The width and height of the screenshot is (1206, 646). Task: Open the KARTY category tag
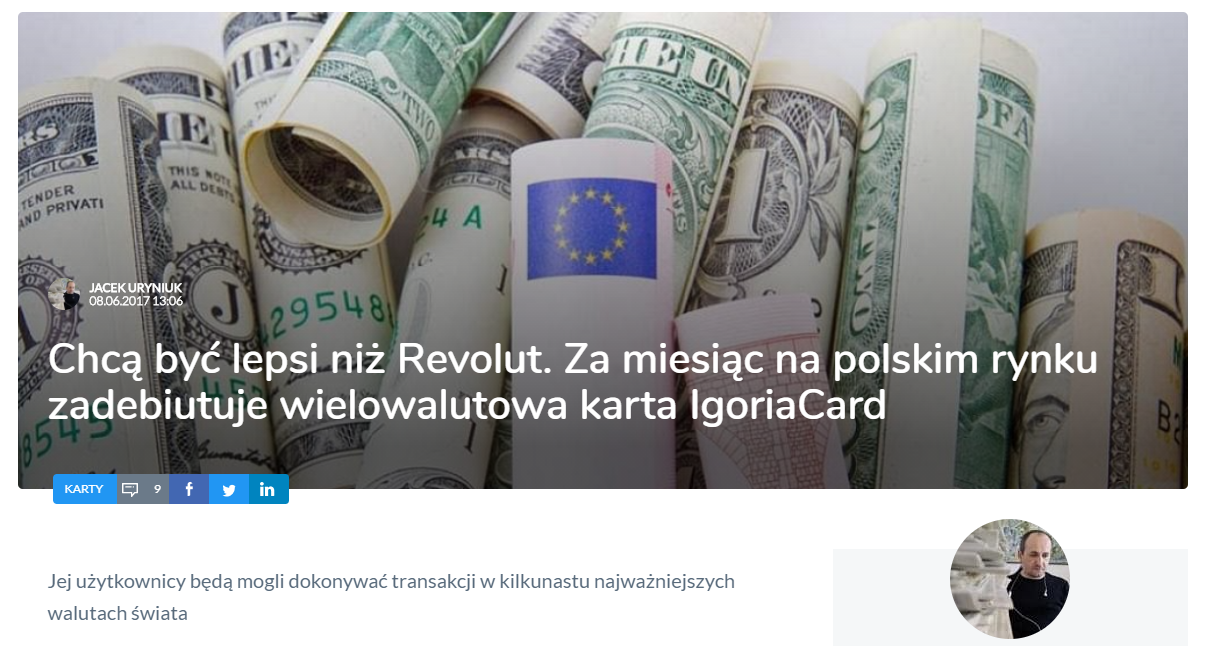click(x=84, y=489)
